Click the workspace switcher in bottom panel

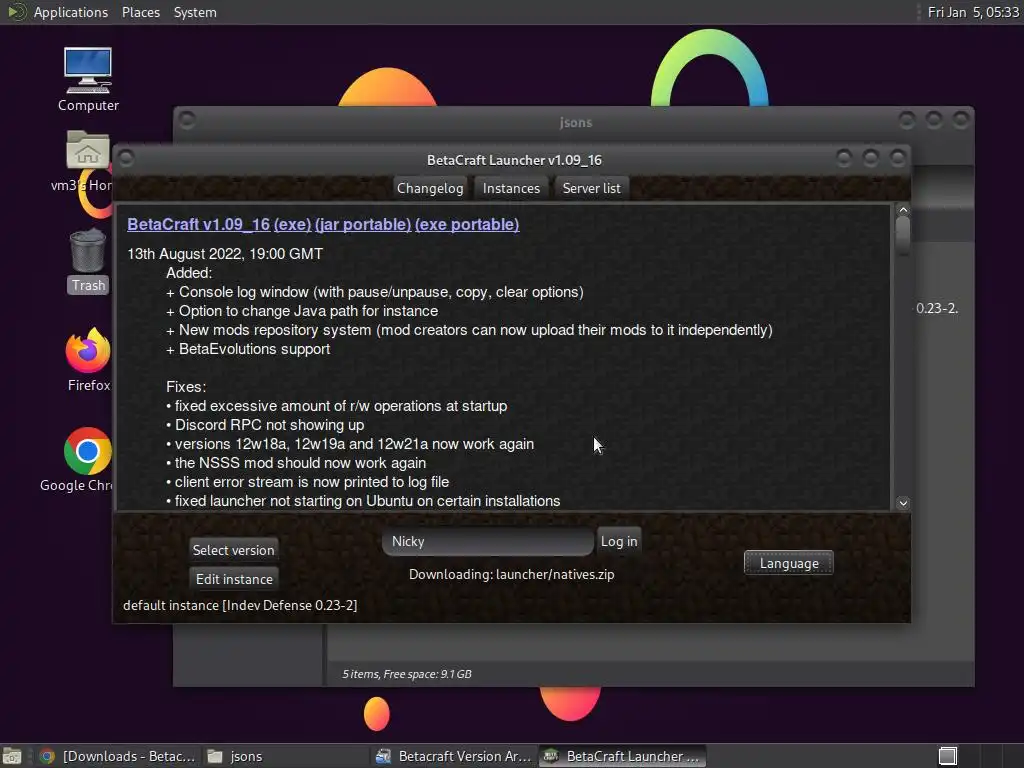tap(948, 756)
